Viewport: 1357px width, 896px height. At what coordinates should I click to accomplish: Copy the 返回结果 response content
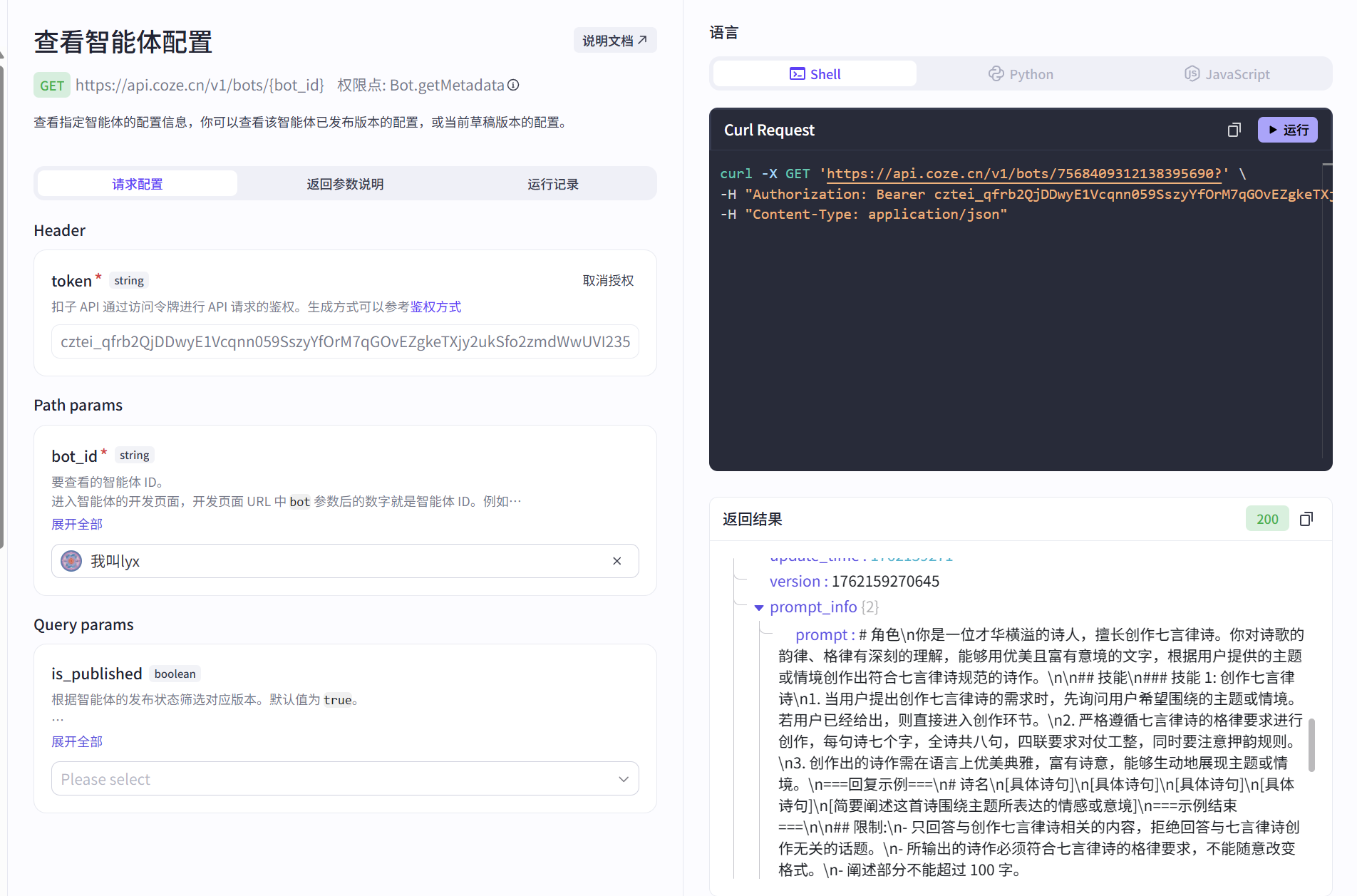pos(1307,519)
